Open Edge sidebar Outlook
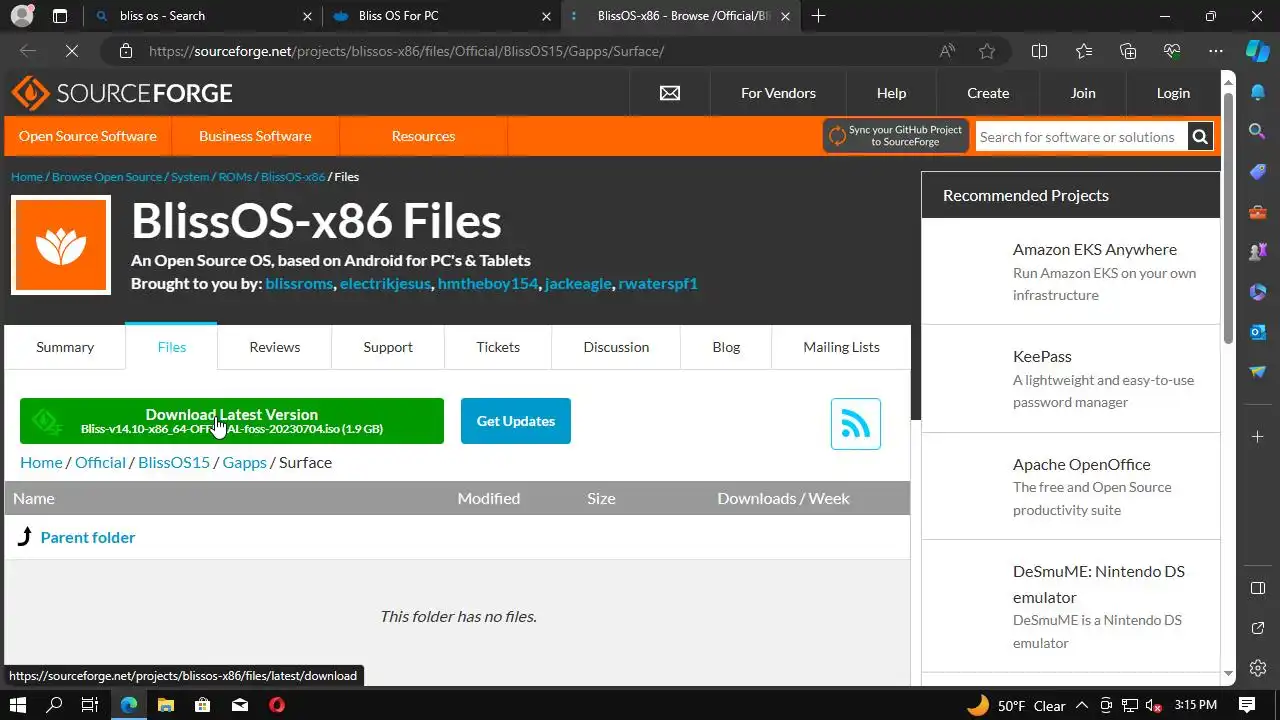The image size is (1280, 720). pos(1258,332)
